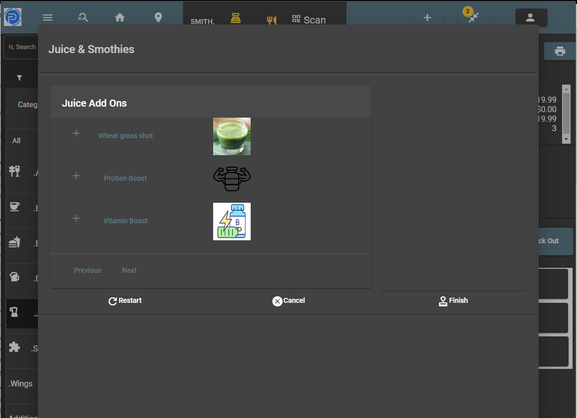Select the Wheat grass shot label
Viewport: 577px width, 418px height.
click(125, 136)
